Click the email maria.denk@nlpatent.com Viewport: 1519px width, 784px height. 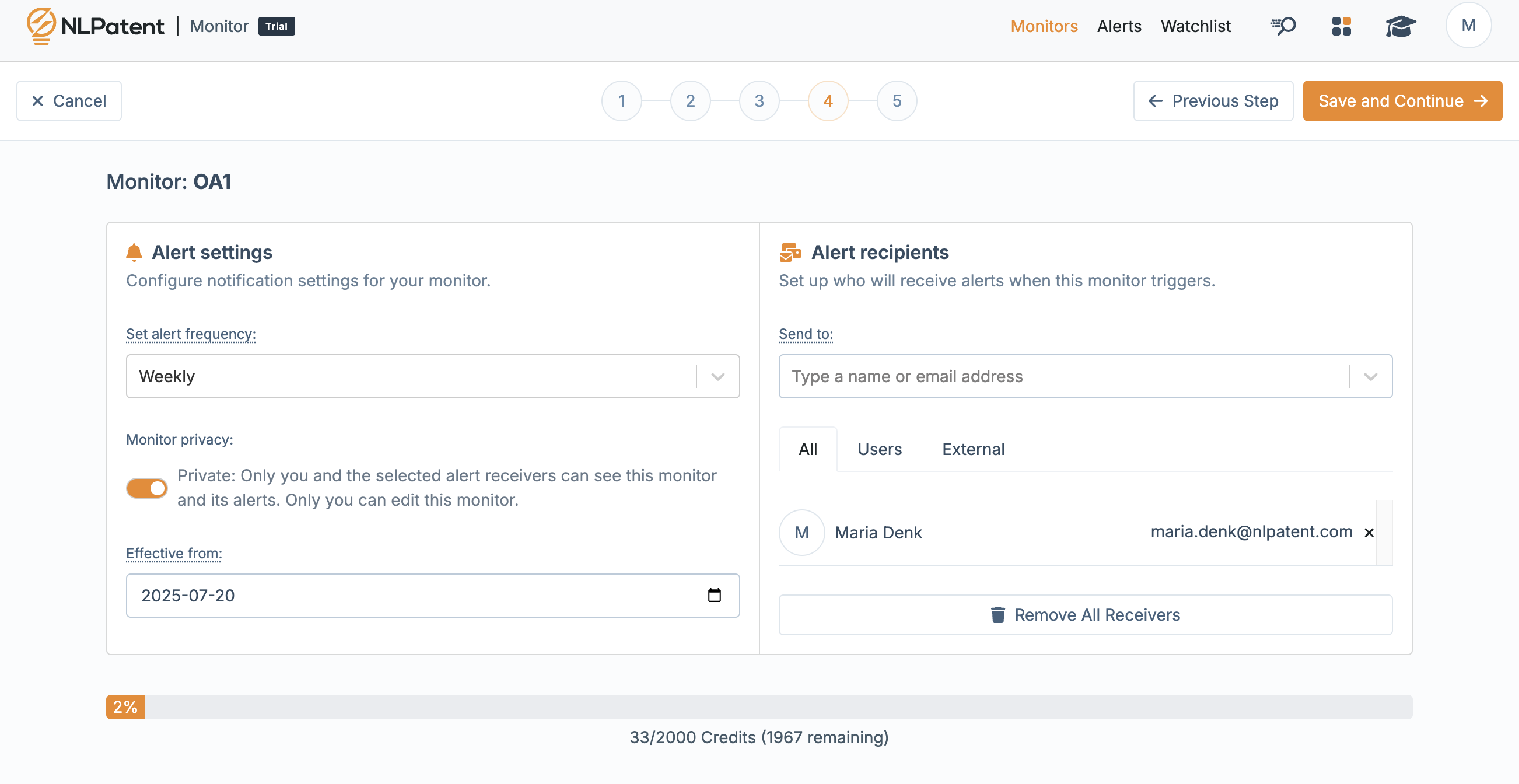coord(1251,531)
